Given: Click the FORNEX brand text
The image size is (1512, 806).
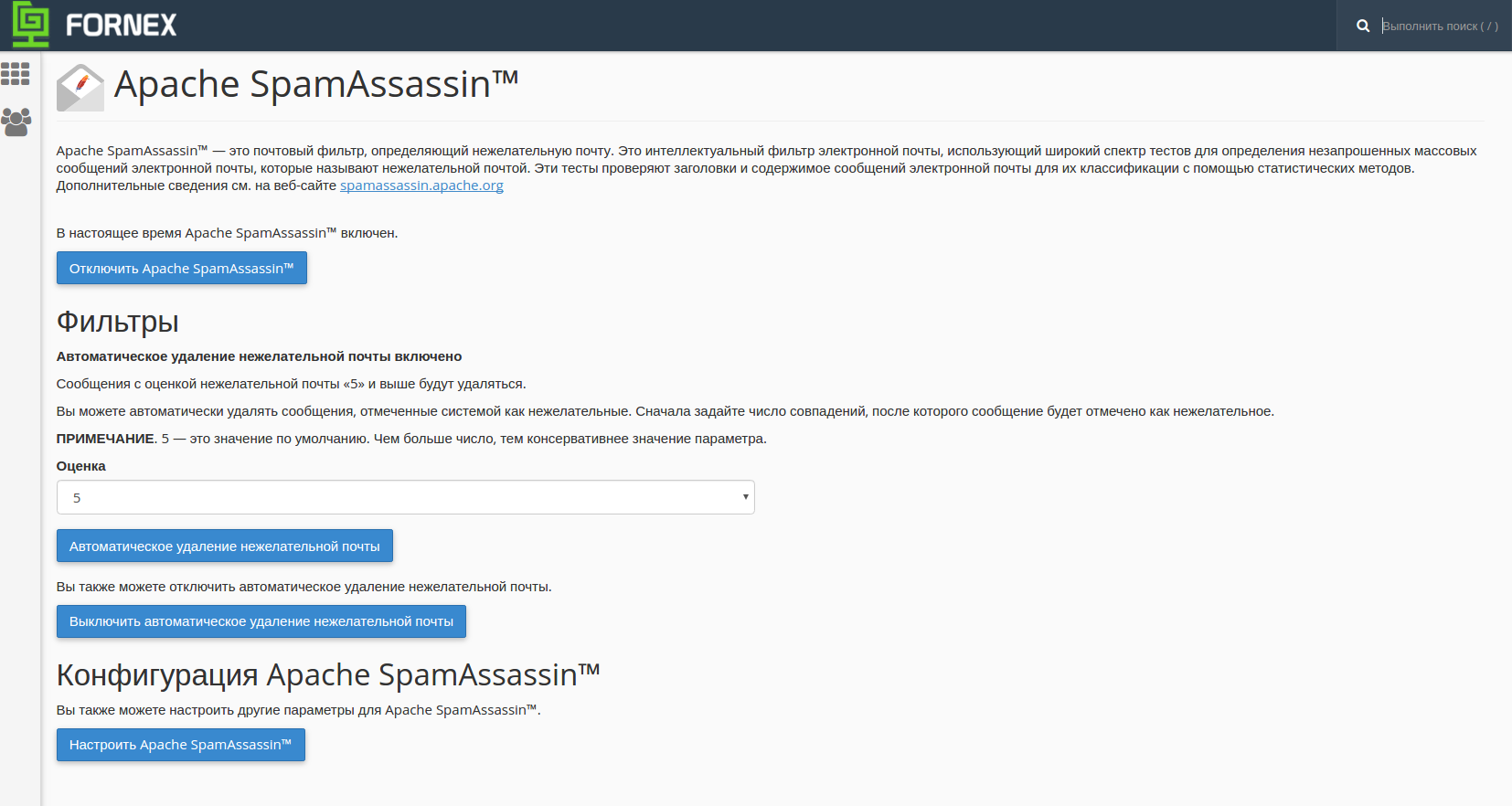Looking at the screenshot, I should click(122, 26).
